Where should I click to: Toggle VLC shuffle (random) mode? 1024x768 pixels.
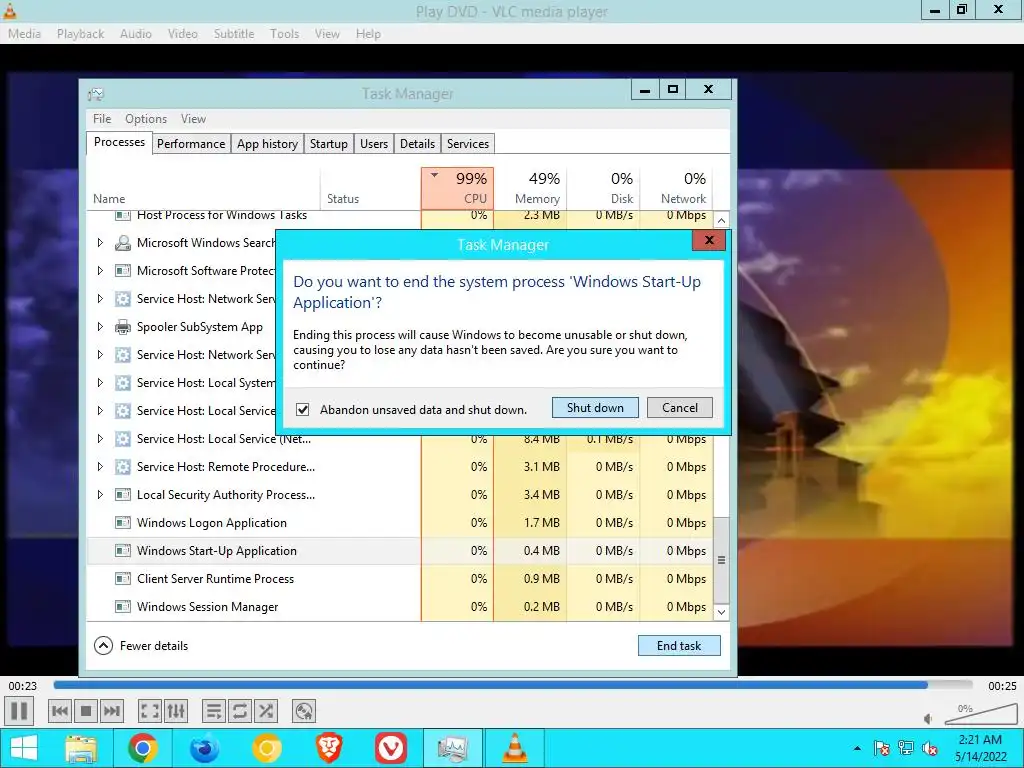pos(266,711)
